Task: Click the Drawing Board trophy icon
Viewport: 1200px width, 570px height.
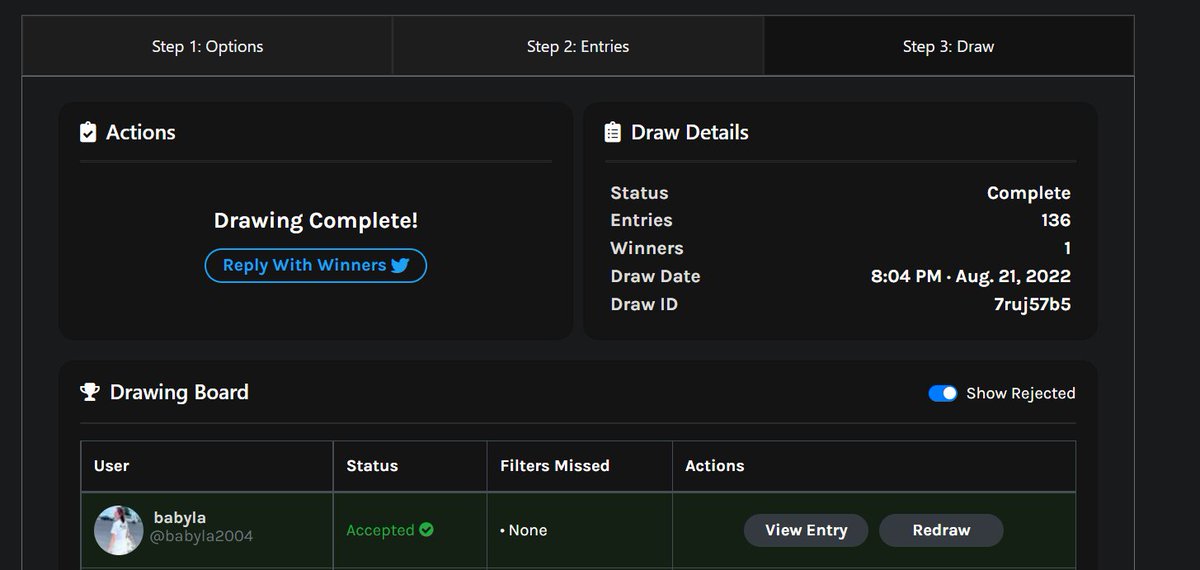Action: (90, 392)
